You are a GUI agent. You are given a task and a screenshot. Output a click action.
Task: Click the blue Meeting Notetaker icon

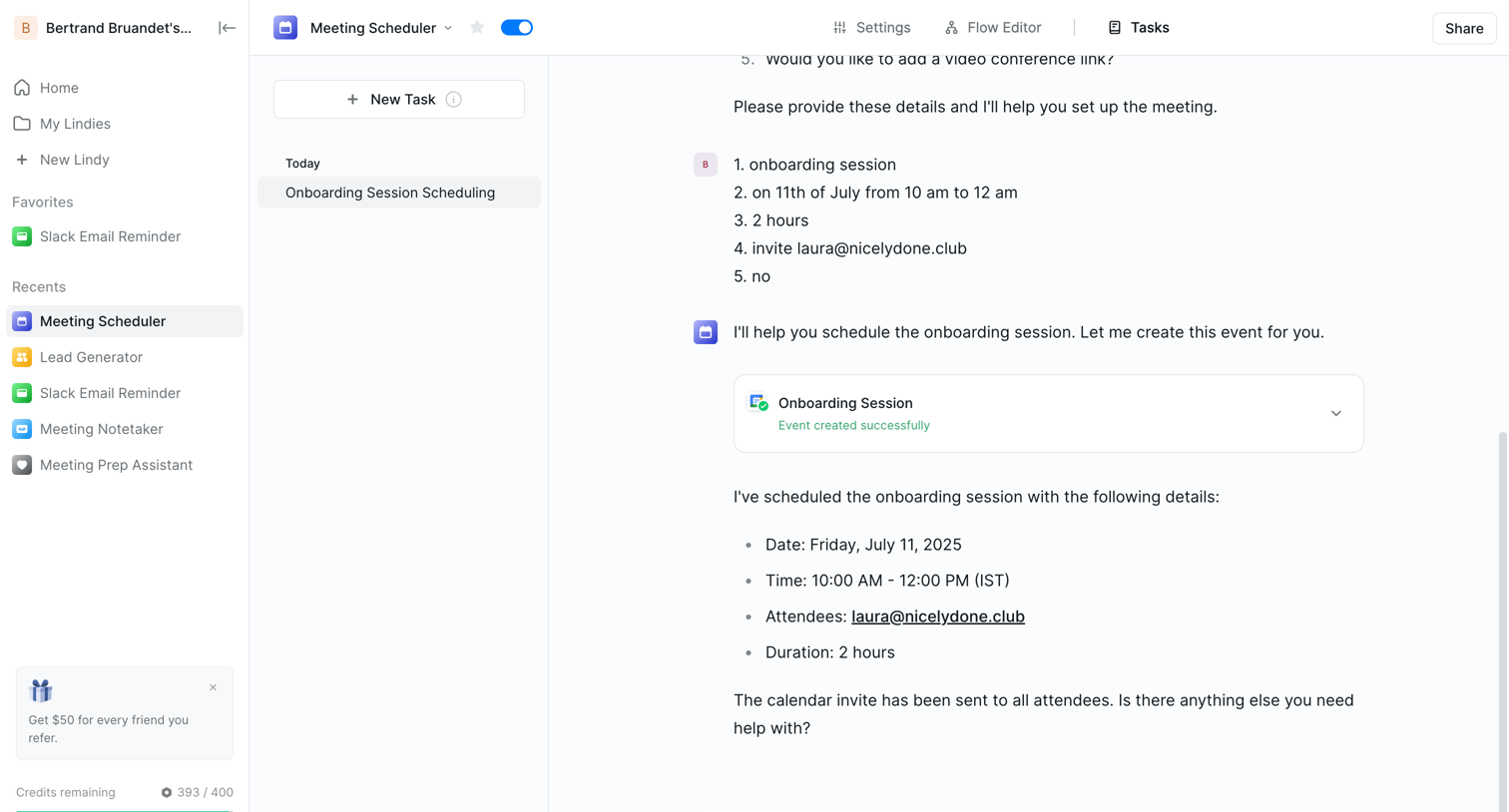click(22, 429)
